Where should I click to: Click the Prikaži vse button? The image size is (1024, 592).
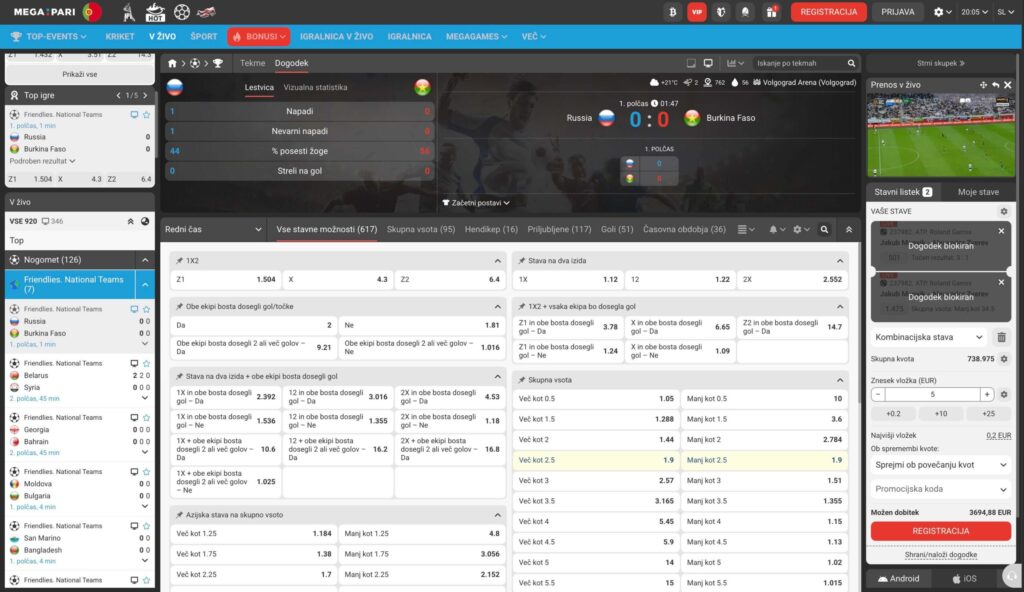coord(80,74)
